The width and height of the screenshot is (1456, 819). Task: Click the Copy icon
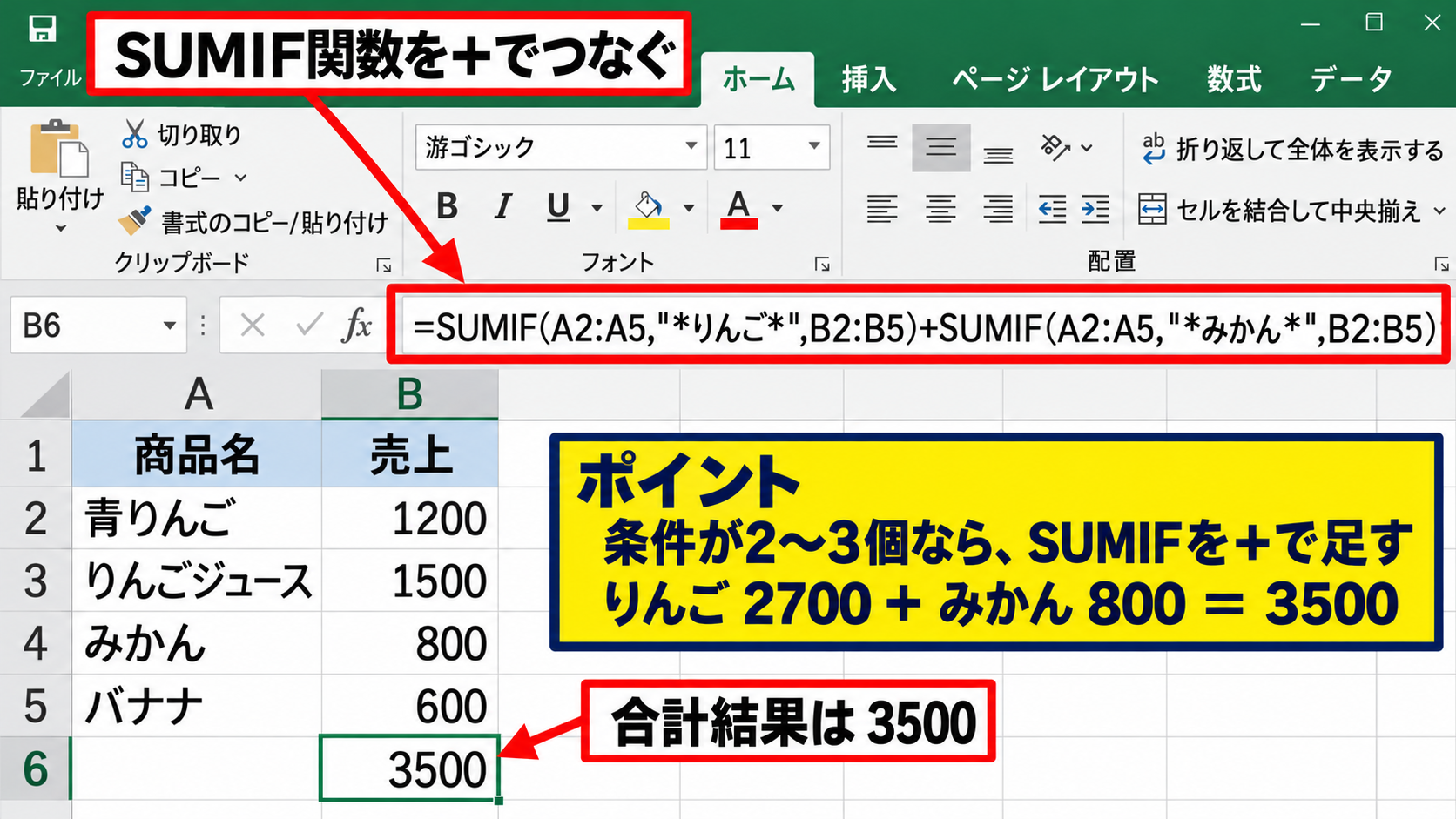pos(134,178)
